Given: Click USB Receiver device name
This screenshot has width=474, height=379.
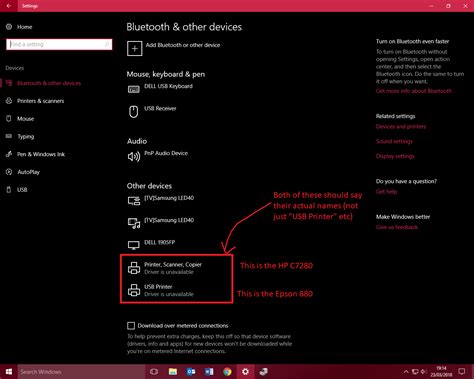Looking at the screenshot, I should [160, 108].
